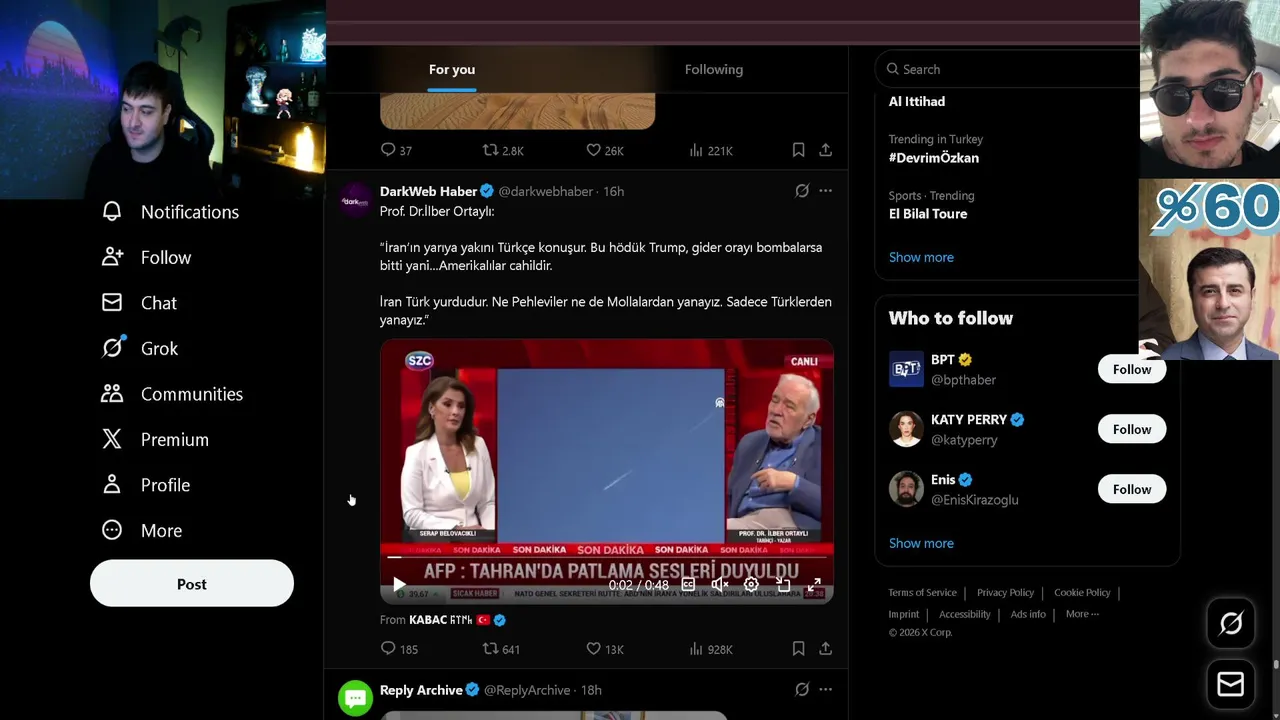The height and width of the screenshot is (720, 1280).
Task: Open Premium X logo icon
Action: [x=112, y=439]
